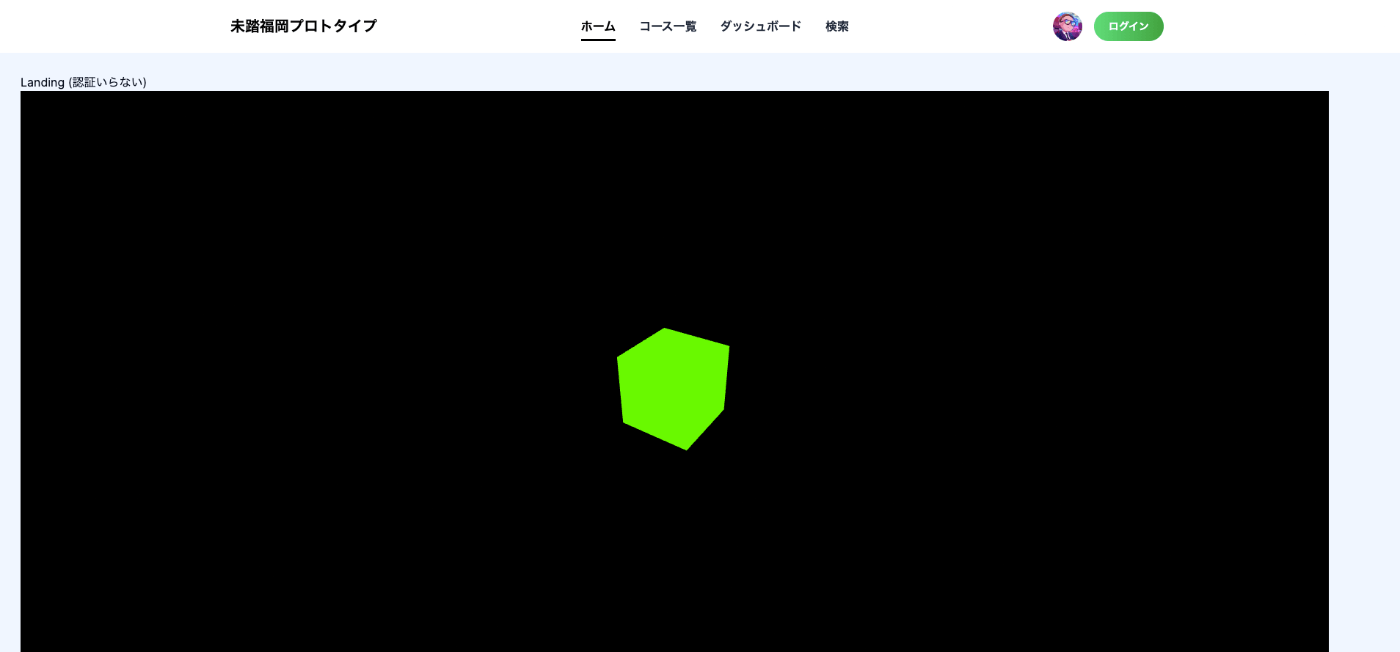
Task: Click the Landing (認証いらない) label text
Action: point(84,82)
